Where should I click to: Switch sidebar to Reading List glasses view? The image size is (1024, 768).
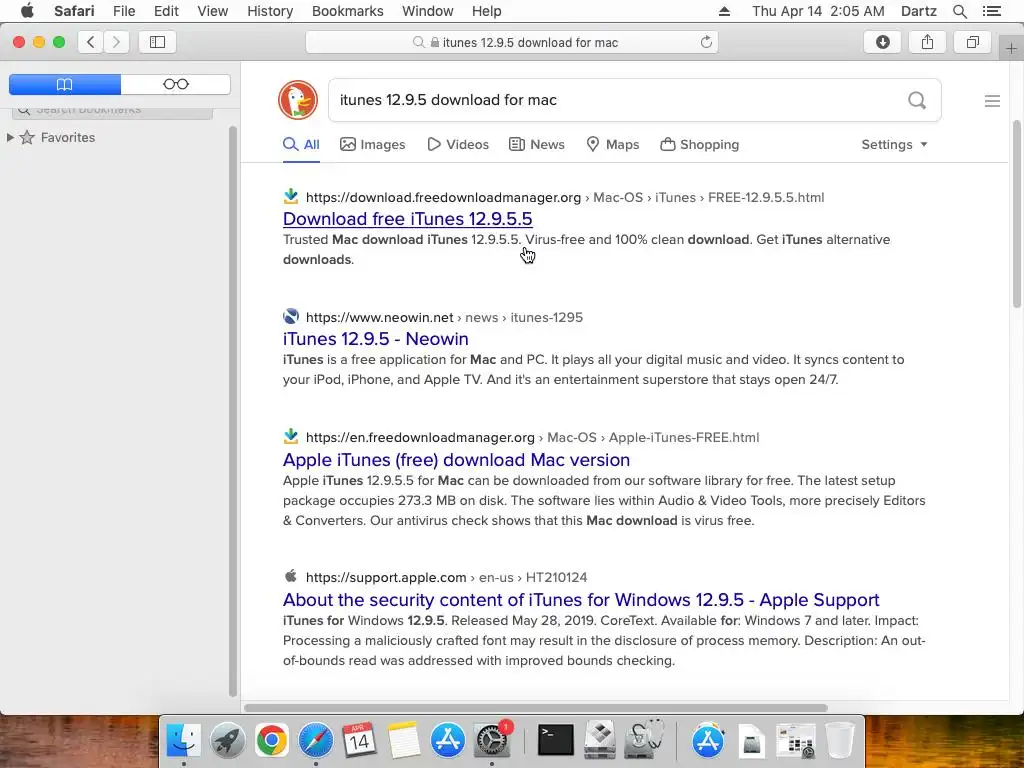[x=176, y=84]
